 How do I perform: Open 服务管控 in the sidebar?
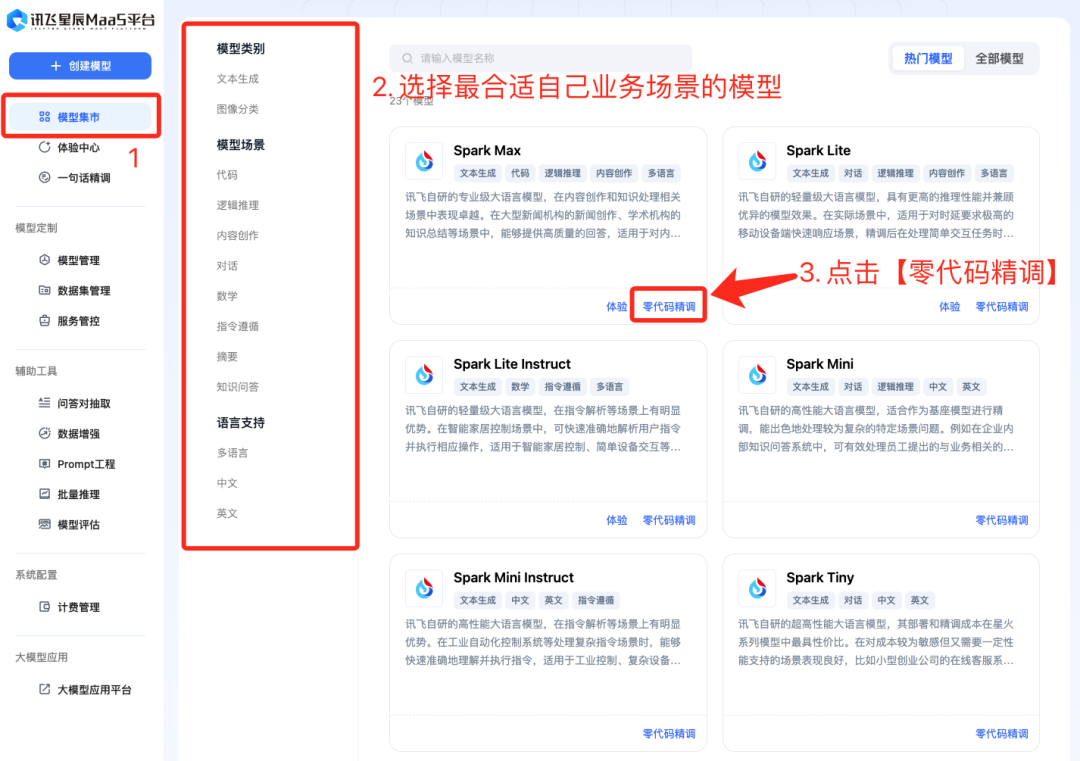[x=80, y=321]
